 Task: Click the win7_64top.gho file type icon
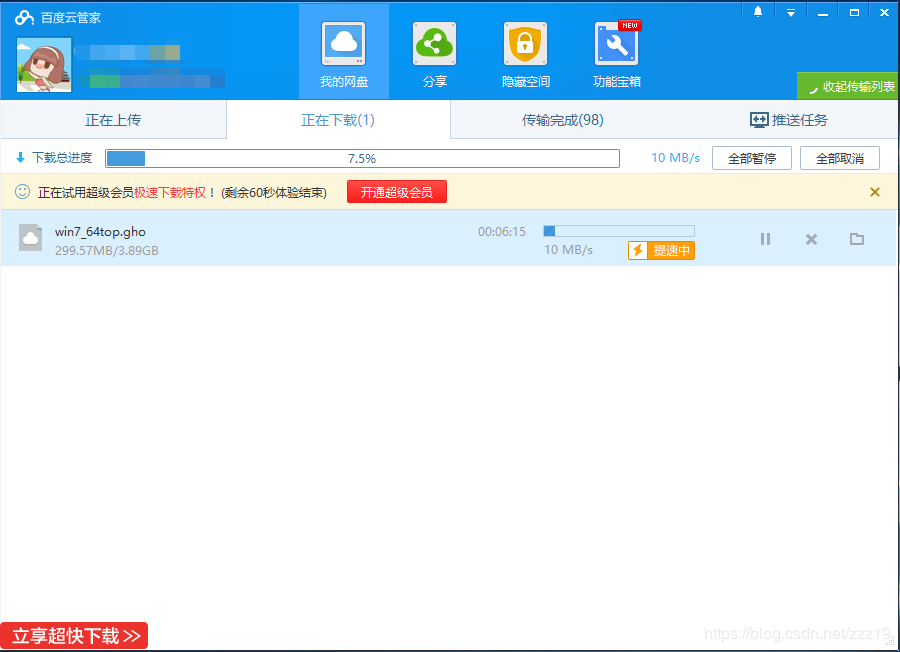tap(30, 238)
